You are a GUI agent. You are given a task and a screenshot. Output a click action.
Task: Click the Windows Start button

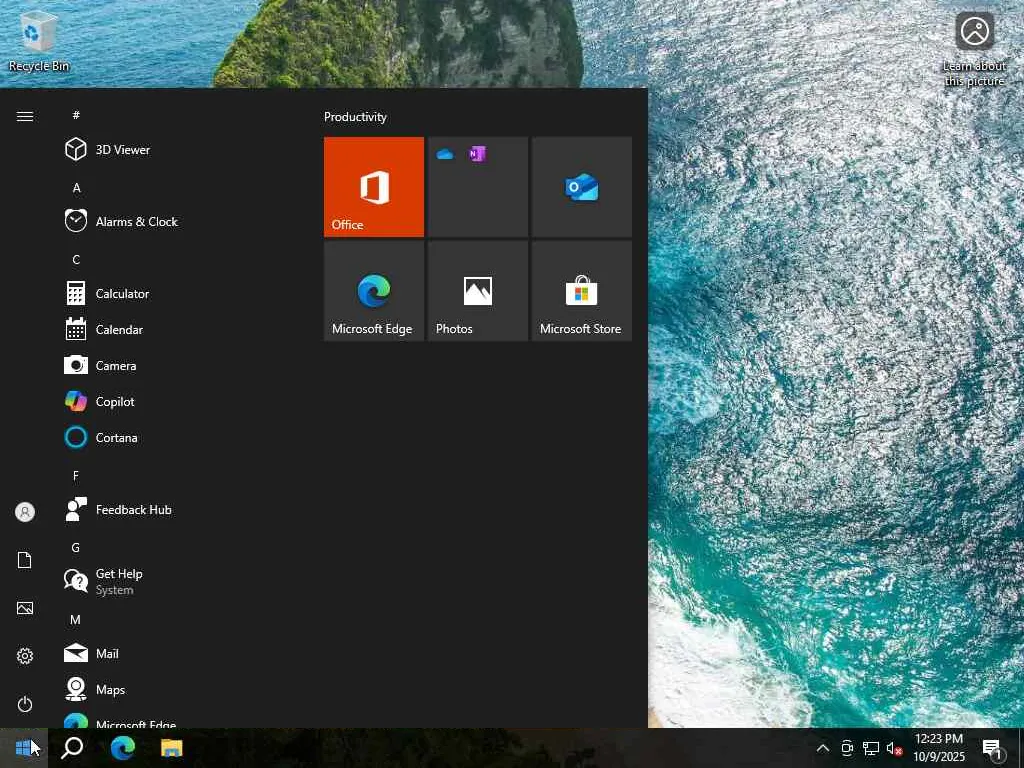click(24, 748)
